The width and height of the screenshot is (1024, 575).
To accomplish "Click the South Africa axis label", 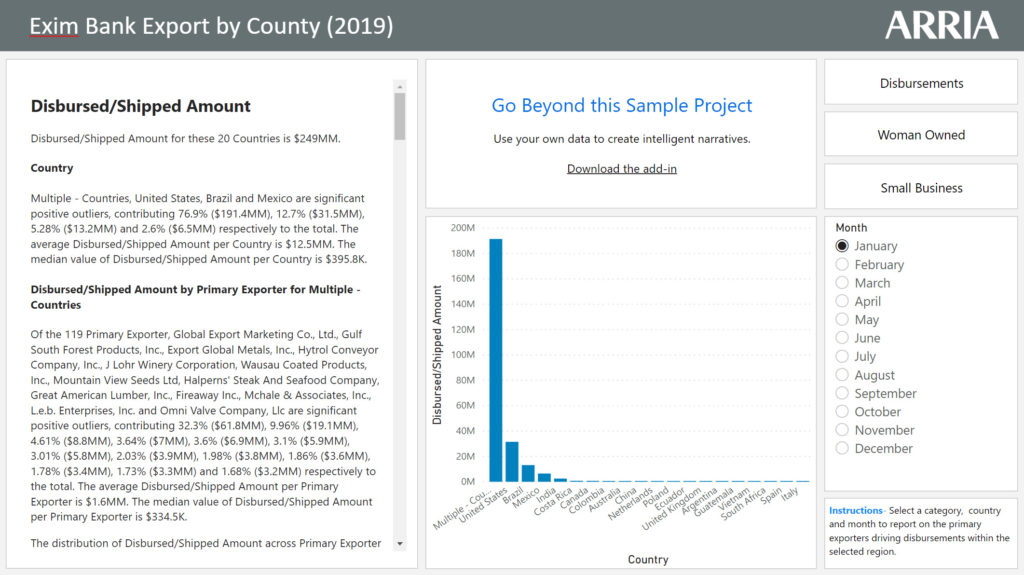I will click(743, 503).
